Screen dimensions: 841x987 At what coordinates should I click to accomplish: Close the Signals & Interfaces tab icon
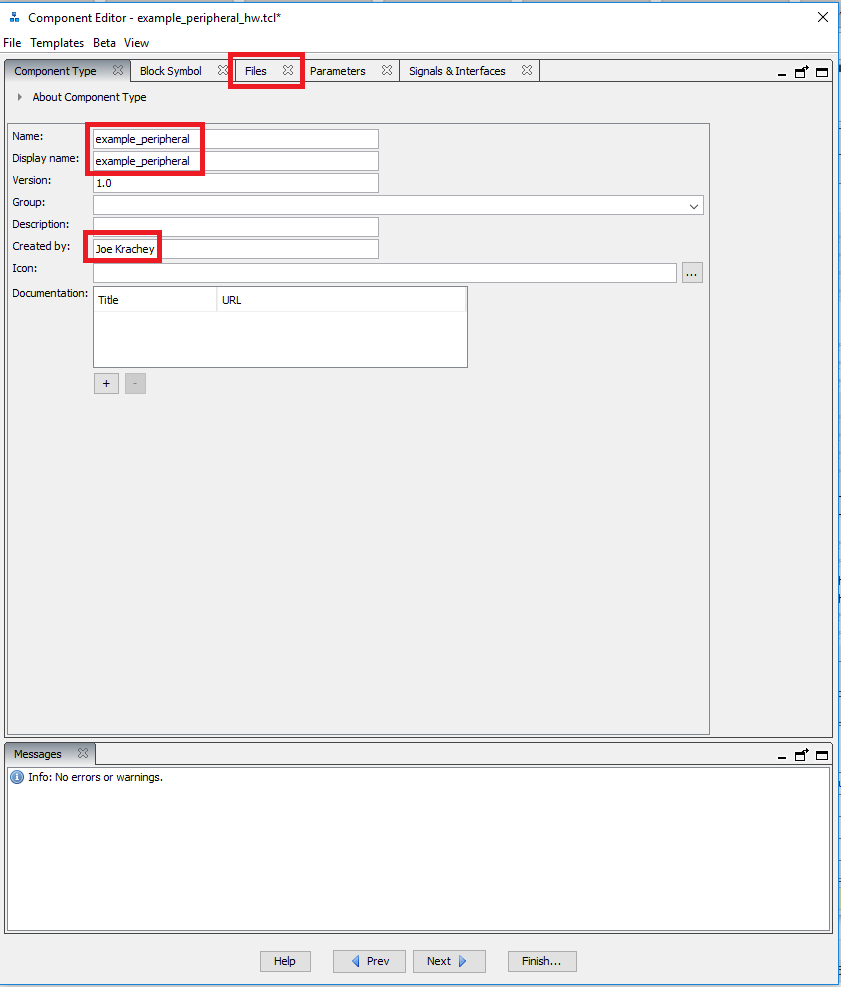527,71
